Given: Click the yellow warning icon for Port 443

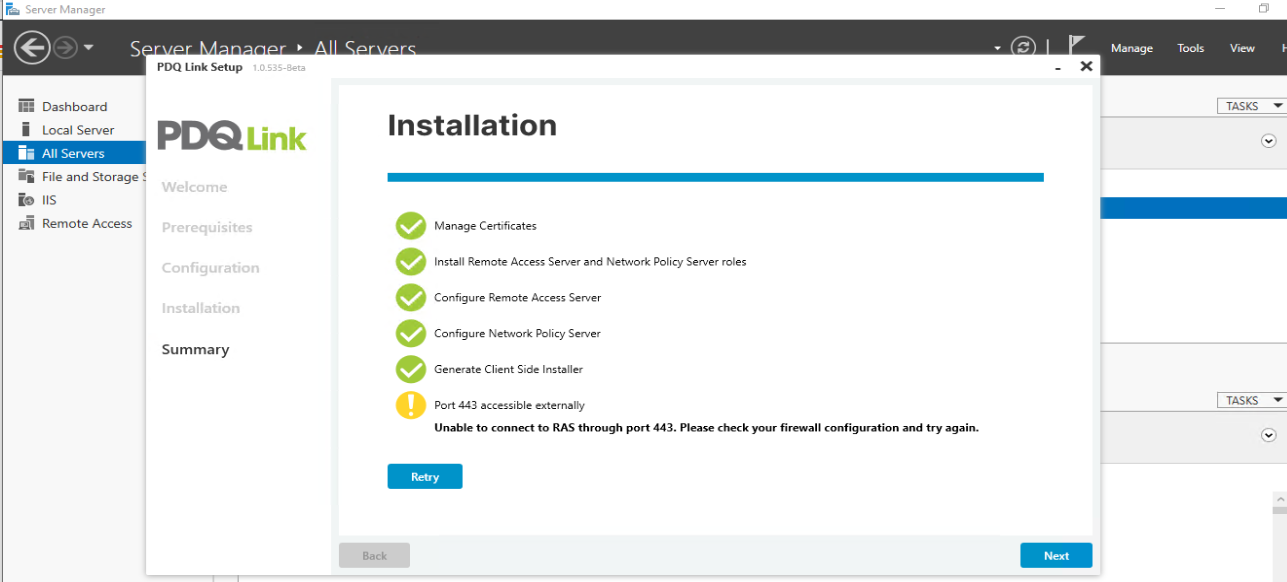Looking at the screenshot, I should [x=411, y=405].
